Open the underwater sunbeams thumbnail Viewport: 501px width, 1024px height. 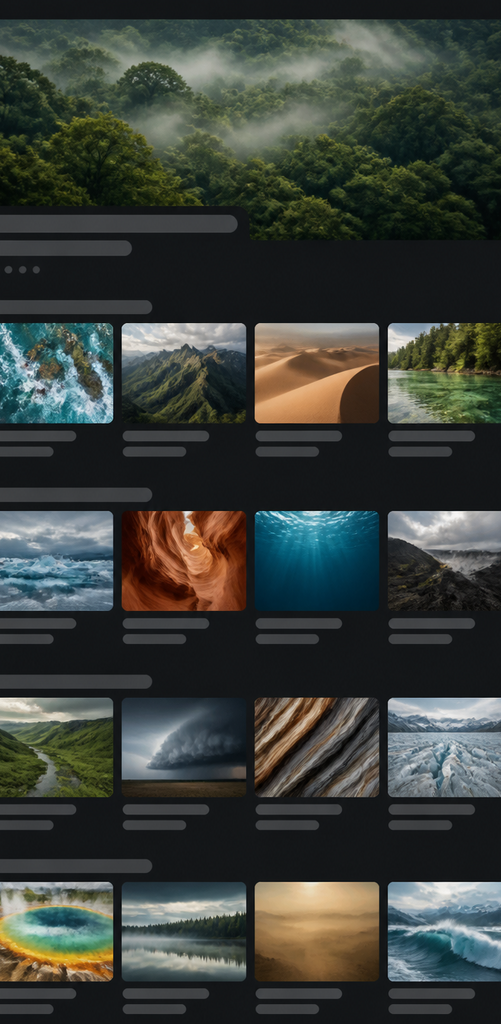click(317, 561)
